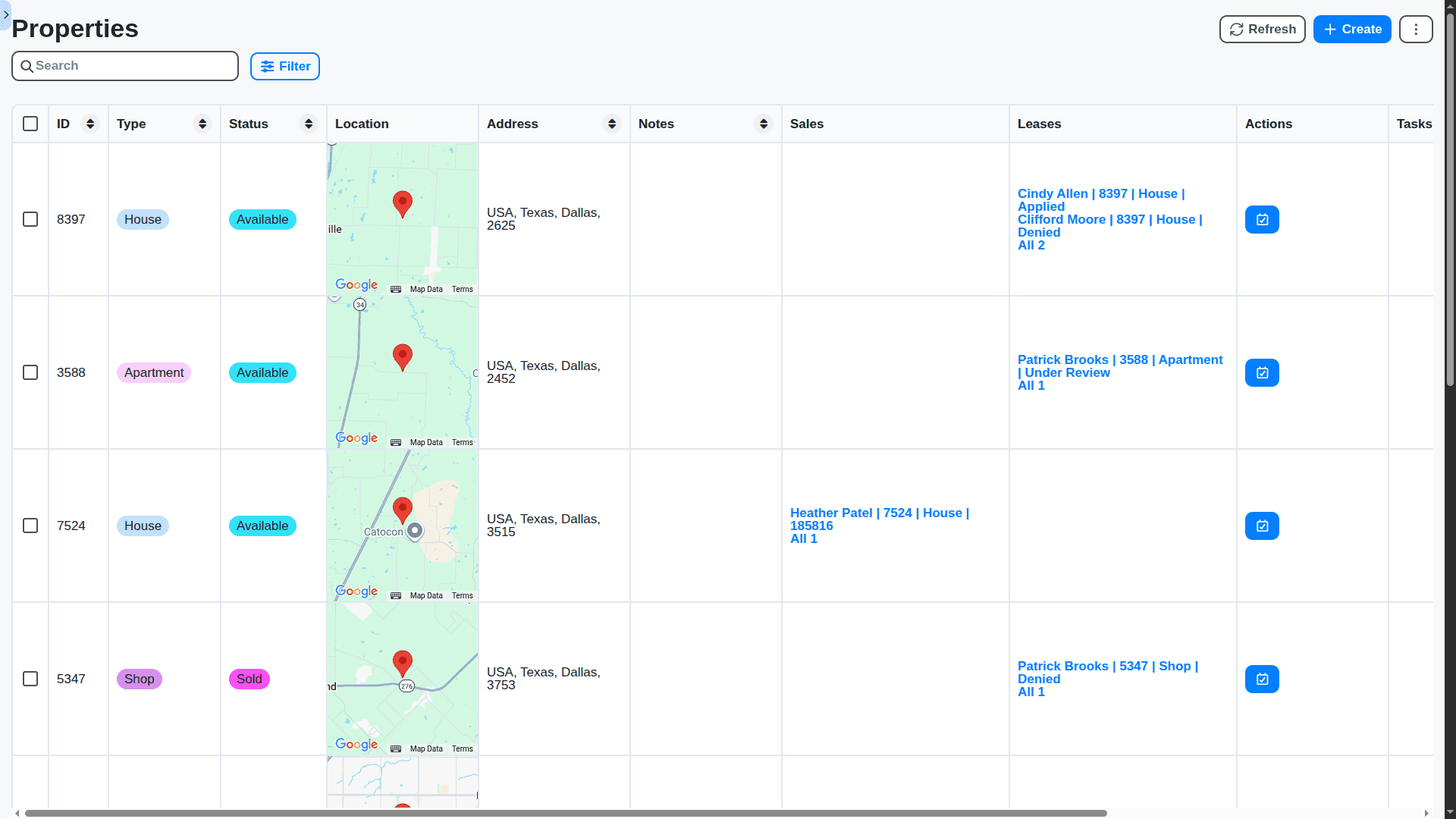Click task action icon for property 3588
Viewport: 1456px width, 819px height.
pos(1261,372)
